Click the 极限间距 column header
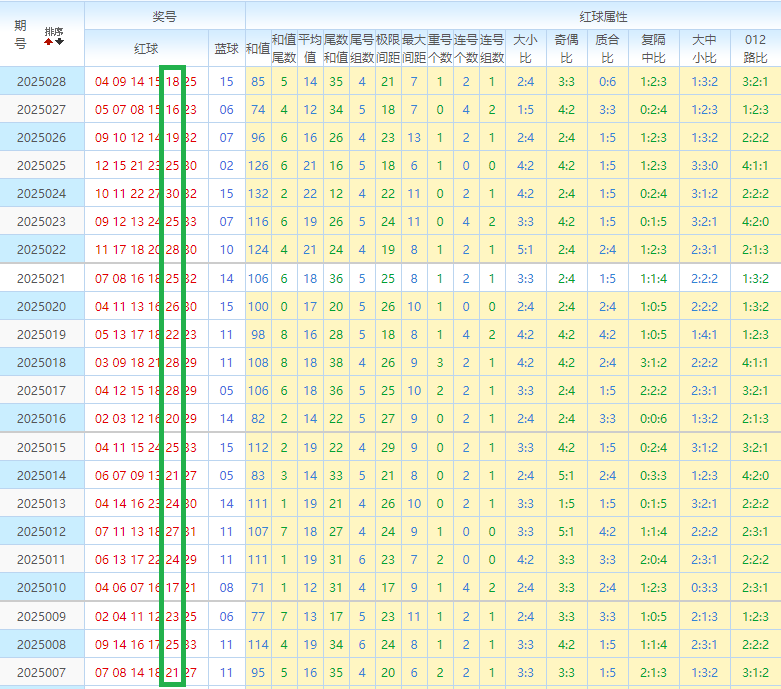Screen dimensions: 781x689 pos(388,48)
